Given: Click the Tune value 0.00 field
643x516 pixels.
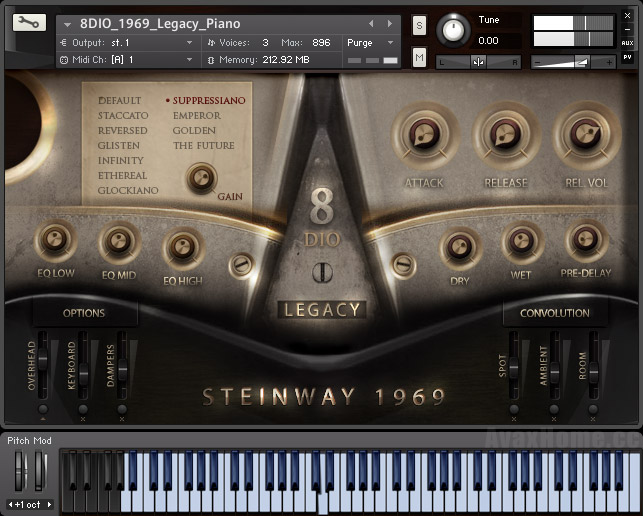Looking at the screenshot, I should pos(488,41).
